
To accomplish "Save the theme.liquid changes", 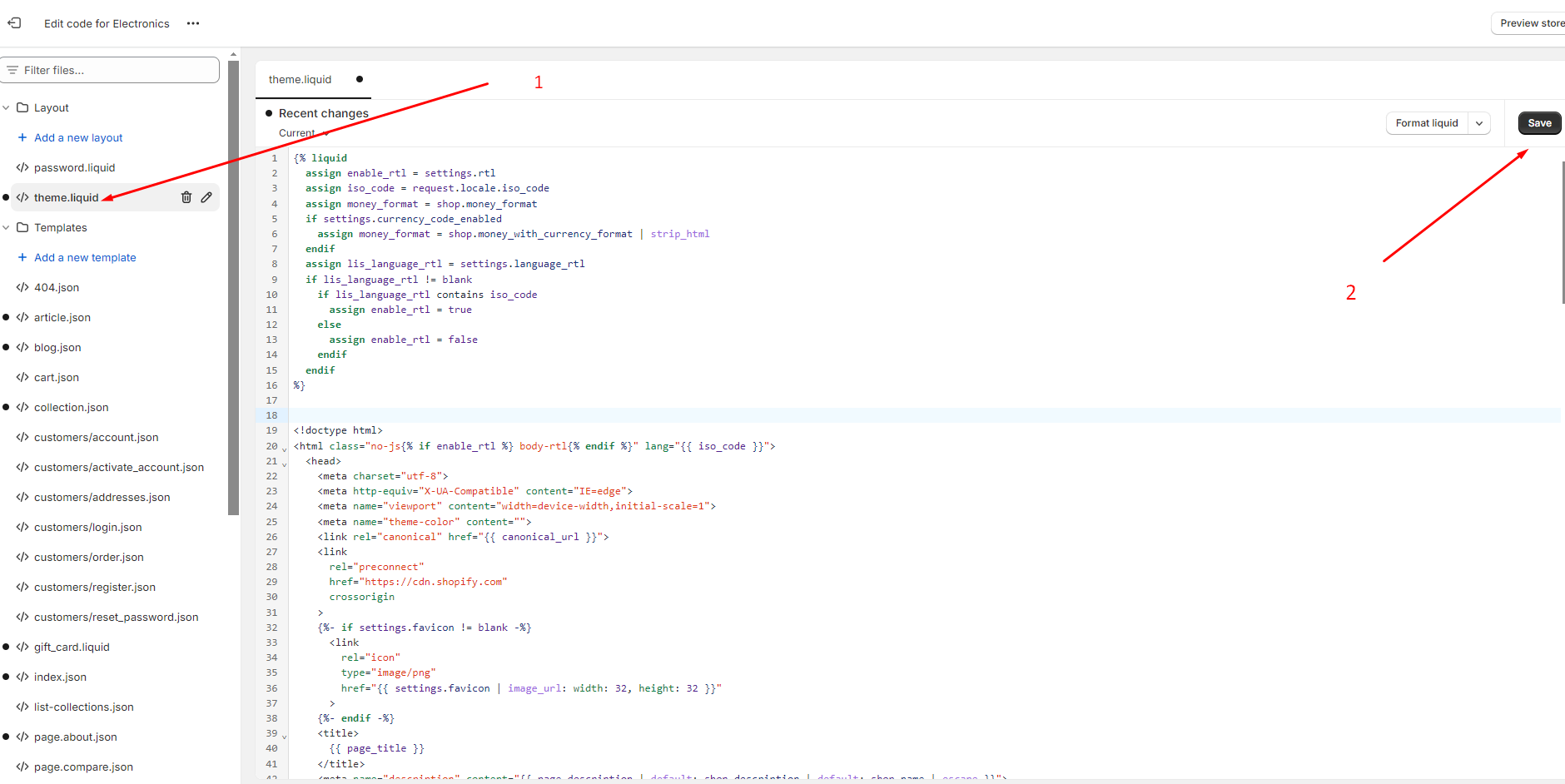I will click(x=1539, y=123).
